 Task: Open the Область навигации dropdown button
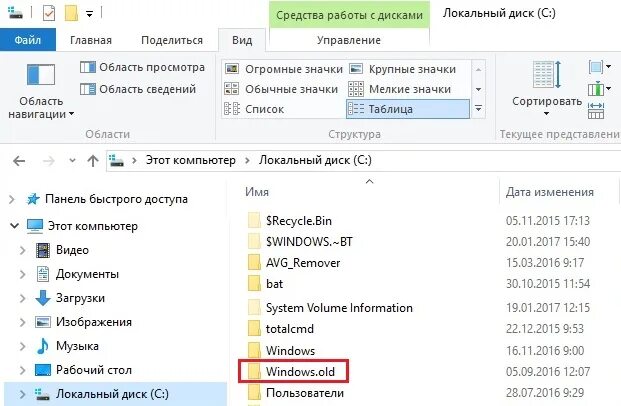pos(41,91)
